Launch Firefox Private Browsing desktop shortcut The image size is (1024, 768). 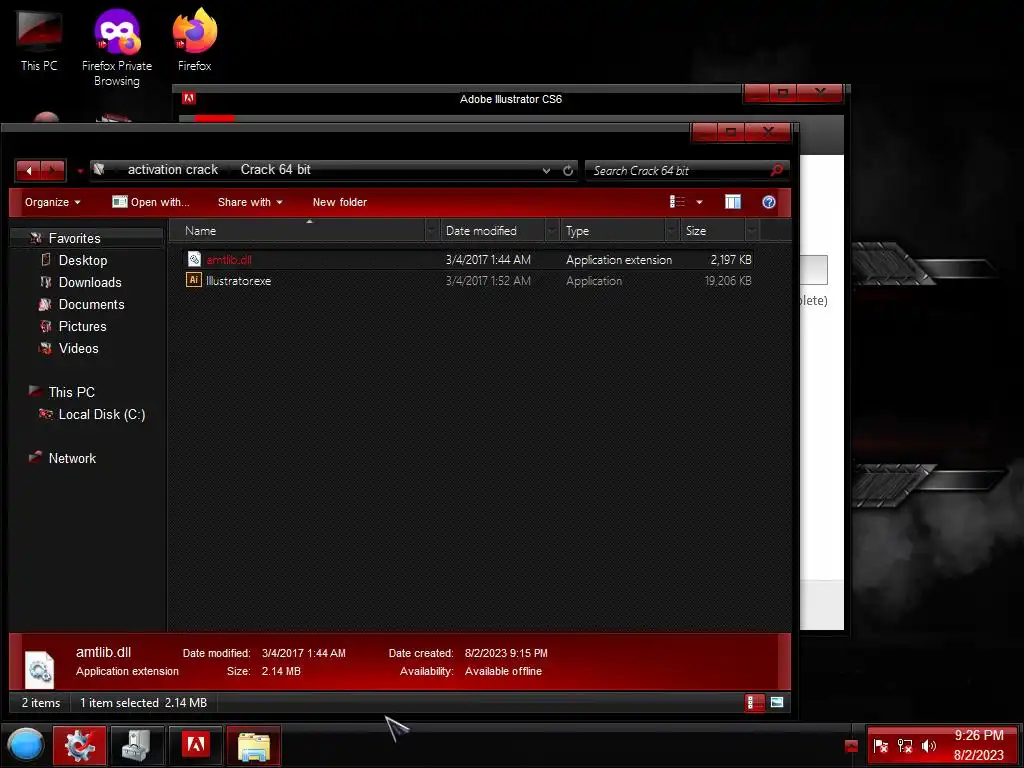(117, 47)
